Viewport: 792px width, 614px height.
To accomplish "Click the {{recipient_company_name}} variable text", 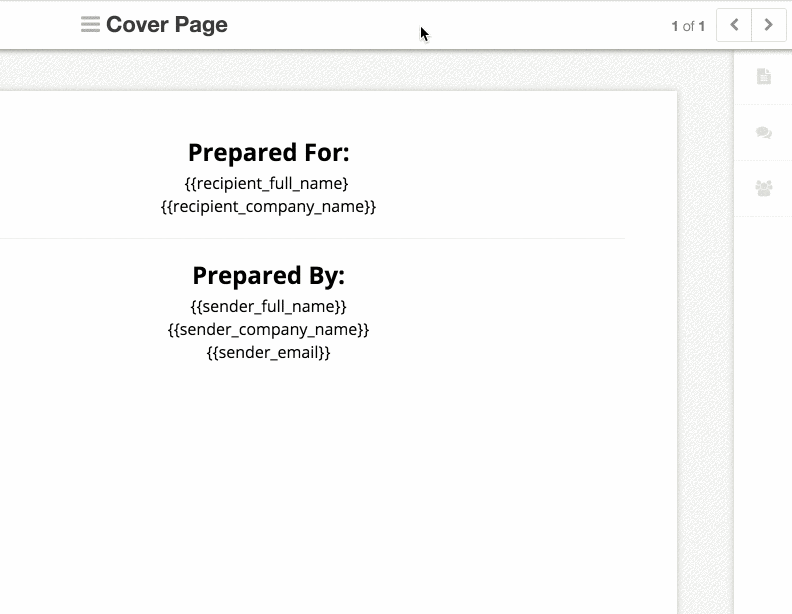I will tap(268, 207).
